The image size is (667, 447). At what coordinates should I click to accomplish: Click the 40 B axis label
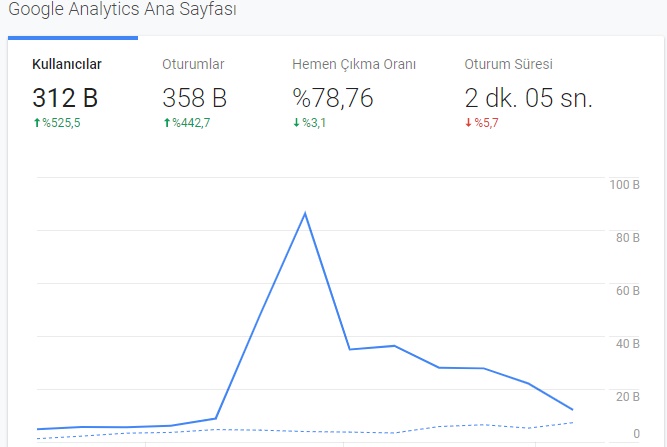click(x=627, y=344)
